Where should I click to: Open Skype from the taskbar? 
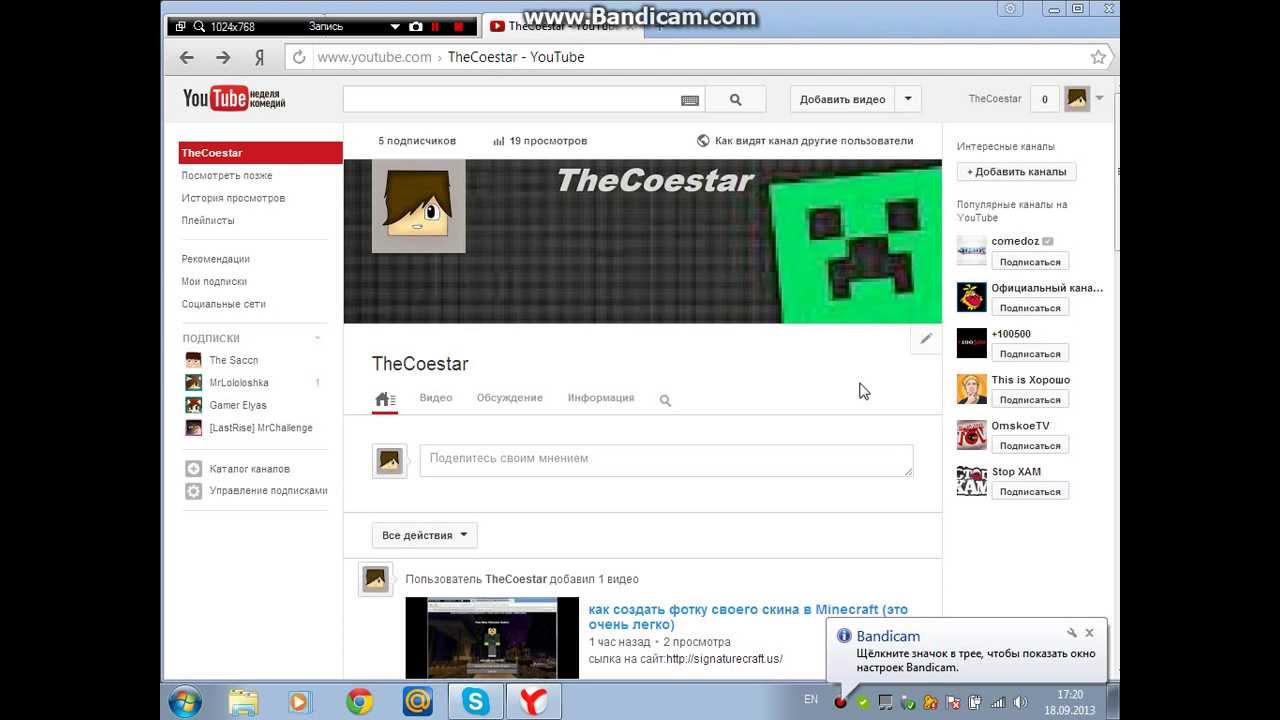(476, 701)
